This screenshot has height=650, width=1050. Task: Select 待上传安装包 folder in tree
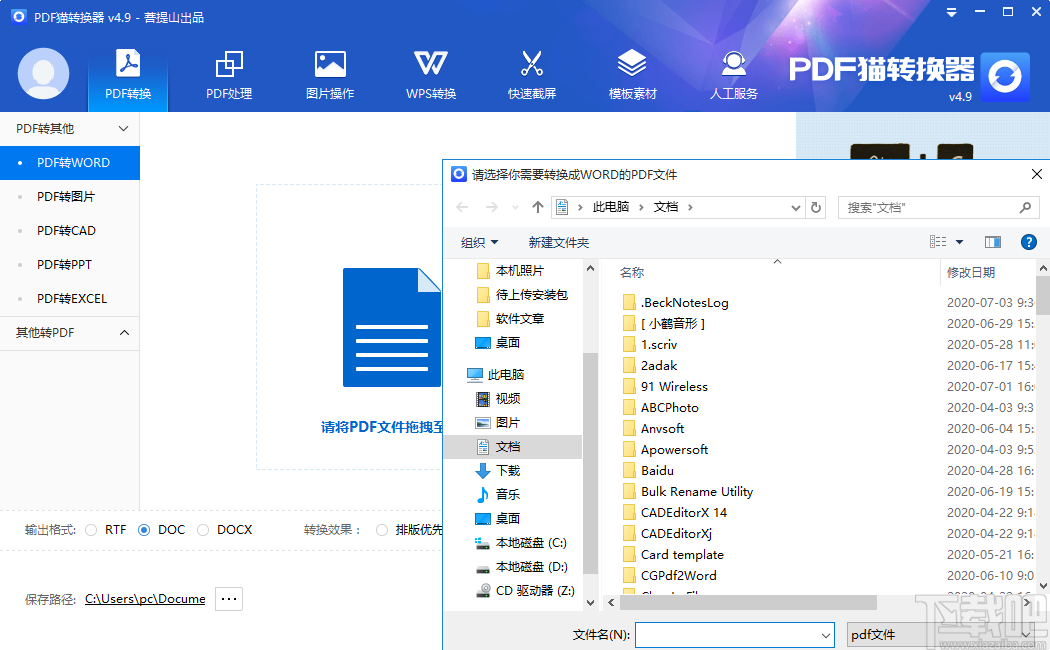tap(531, 295)
